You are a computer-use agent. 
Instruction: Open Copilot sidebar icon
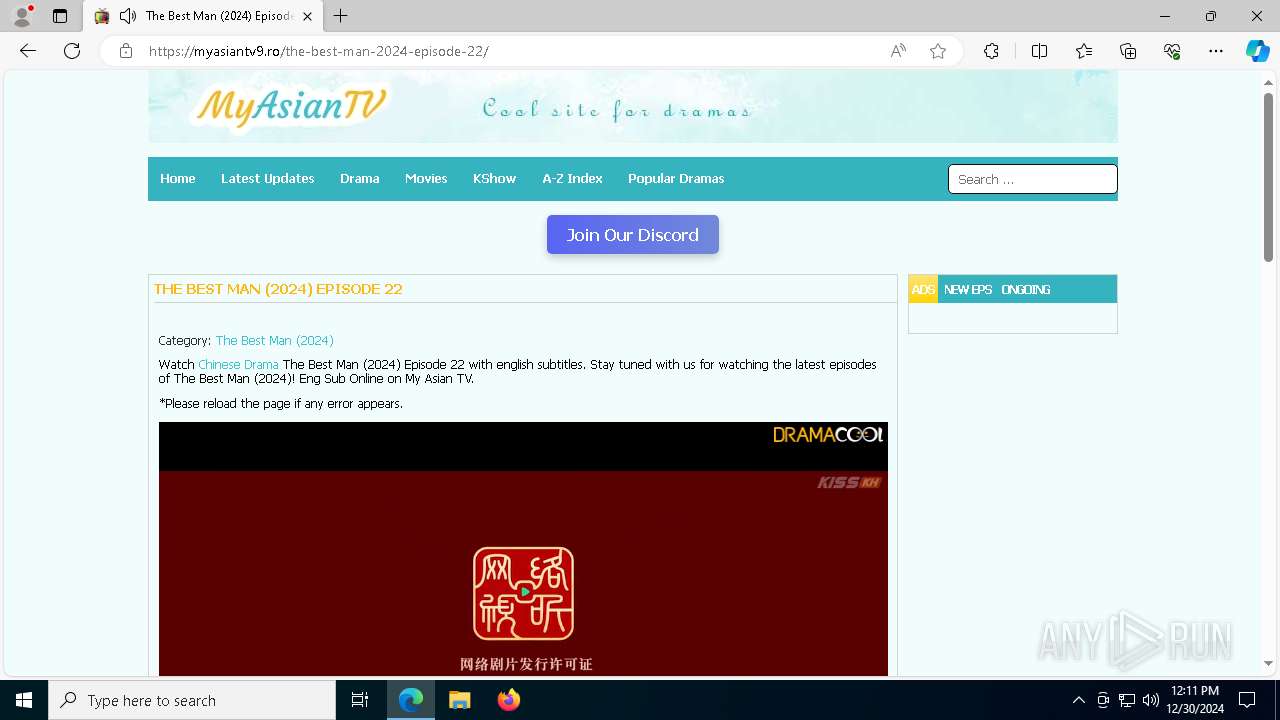click(1257, 51)
